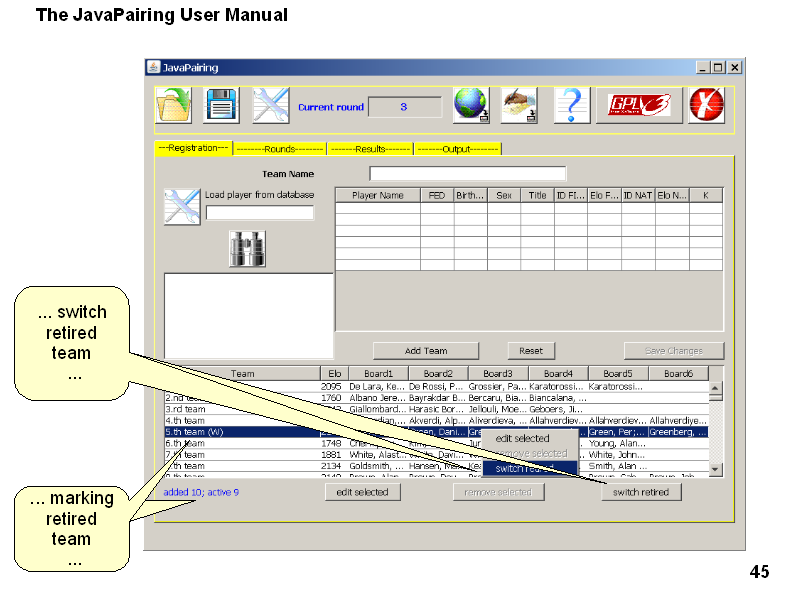Click the globe icon in the toolbar
The height and width of the screenshot is (600, 800).
[x=470, y=105]
